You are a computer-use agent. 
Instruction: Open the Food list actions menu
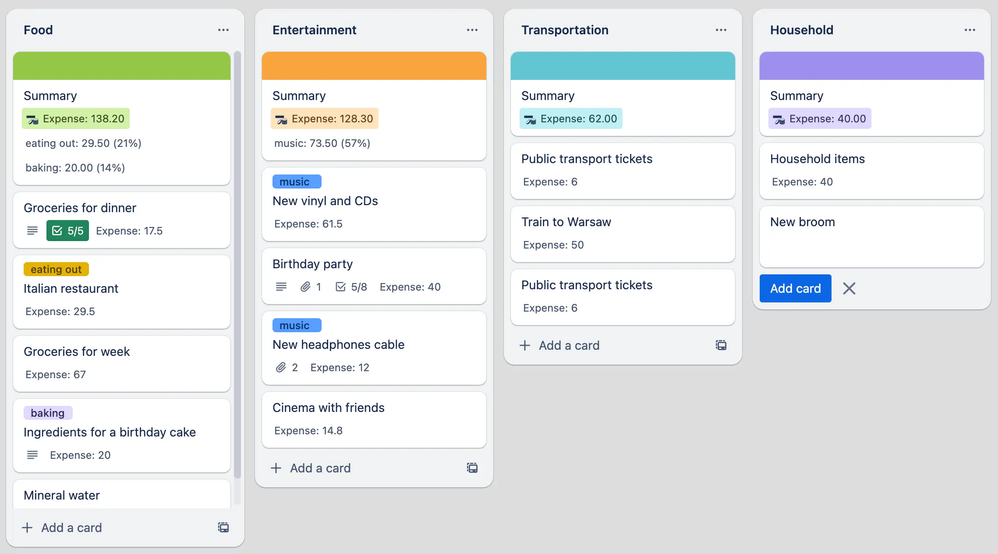click(x=223, y=30)
